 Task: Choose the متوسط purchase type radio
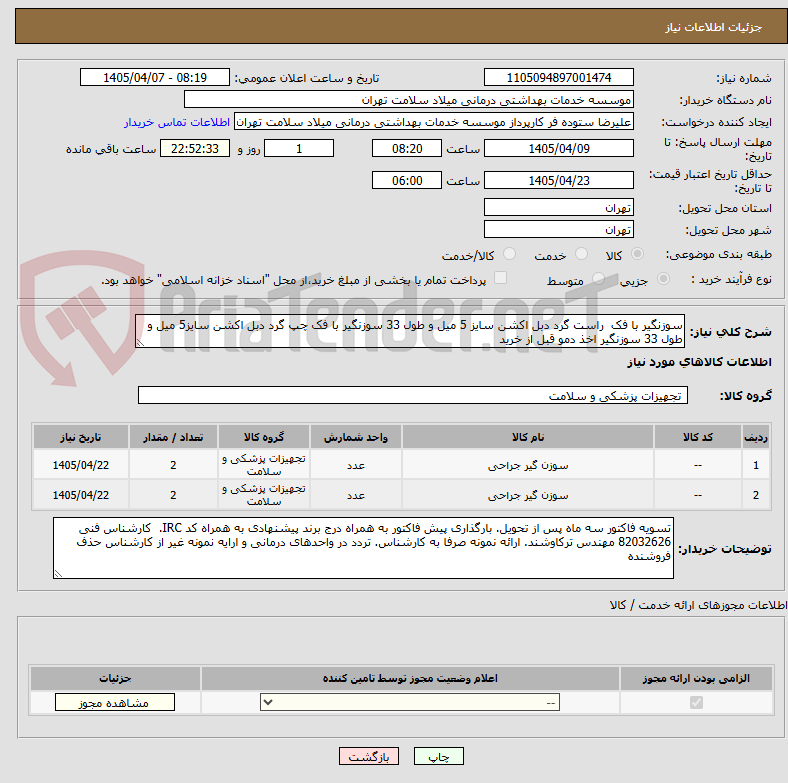(x=598, y=279)
